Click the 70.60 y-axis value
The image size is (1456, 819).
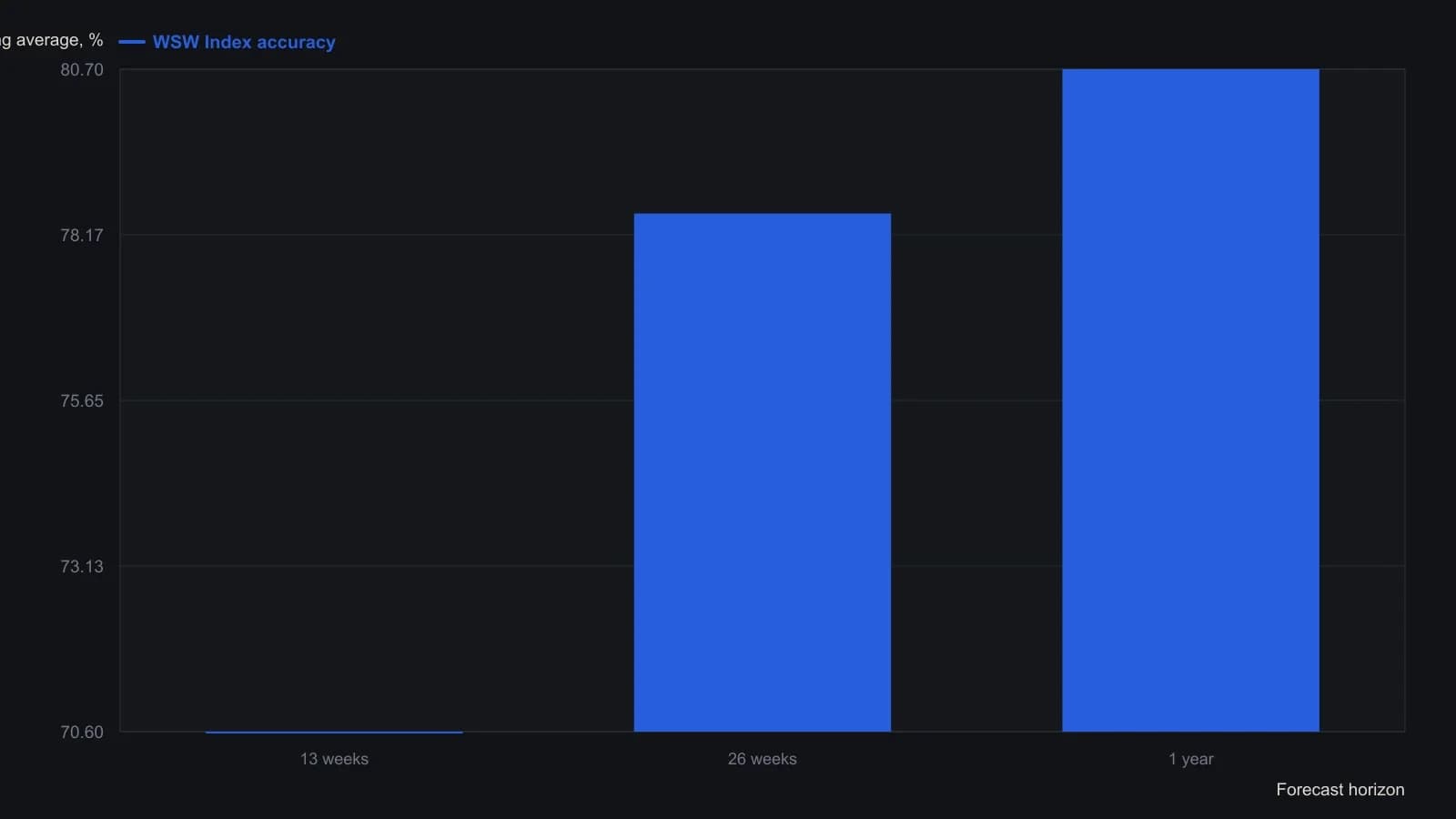[82, 733]
